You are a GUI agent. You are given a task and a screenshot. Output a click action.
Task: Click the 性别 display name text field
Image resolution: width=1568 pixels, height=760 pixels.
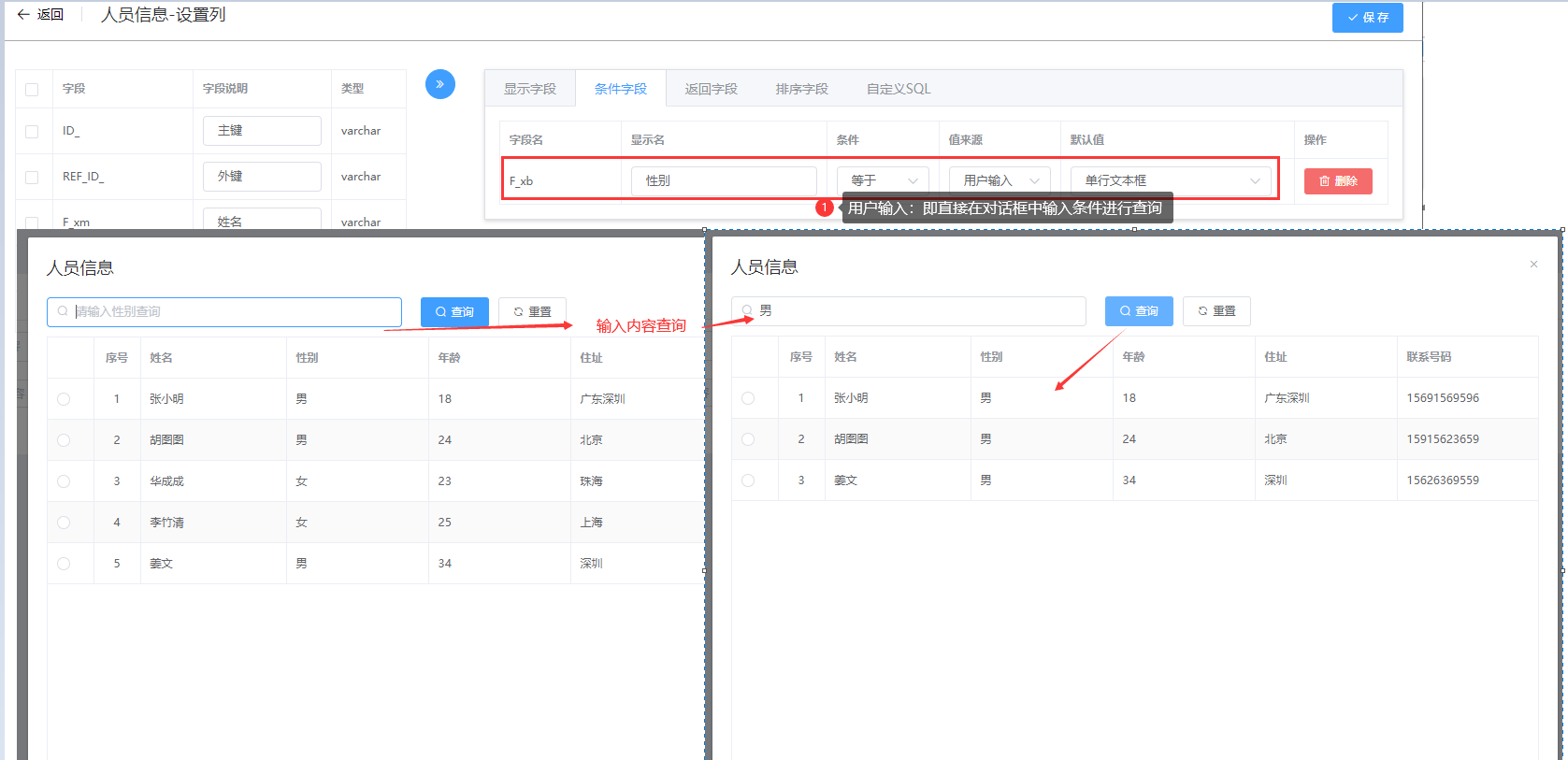coord(723,180)
